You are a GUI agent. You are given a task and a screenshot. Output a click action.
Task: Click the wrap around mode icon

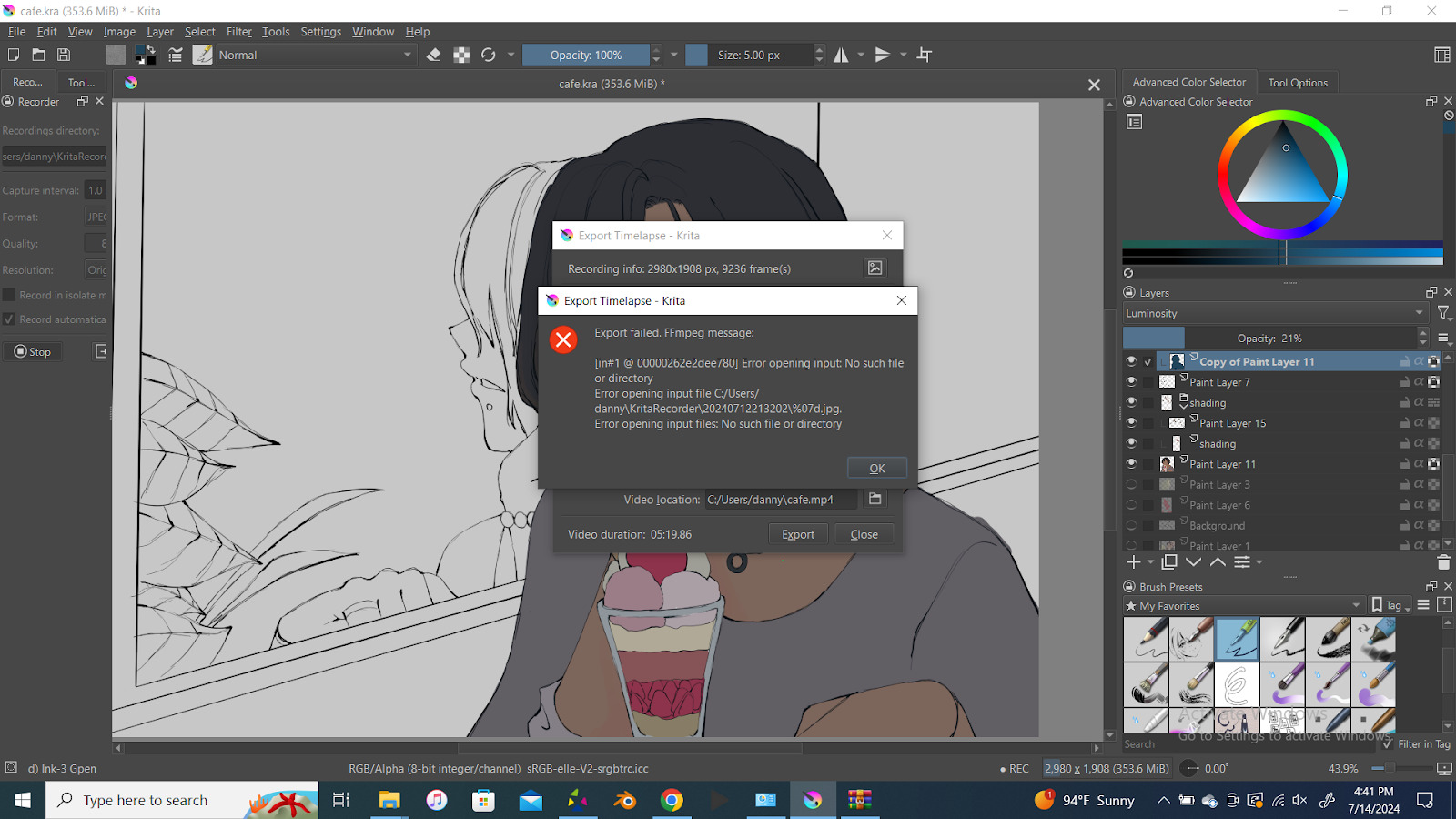click(x=925, y=56)
